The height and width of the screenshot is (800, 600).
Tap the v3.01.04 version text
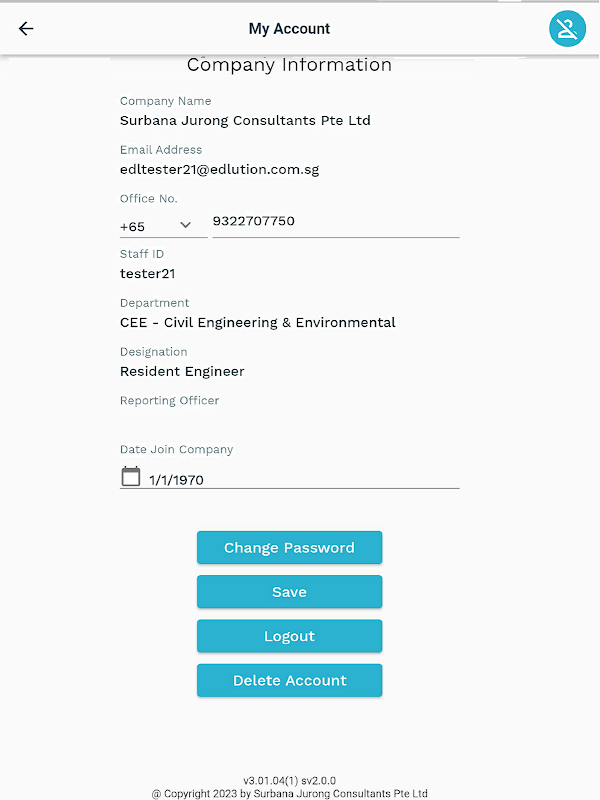pyautogui.click(x=289, y=780)
